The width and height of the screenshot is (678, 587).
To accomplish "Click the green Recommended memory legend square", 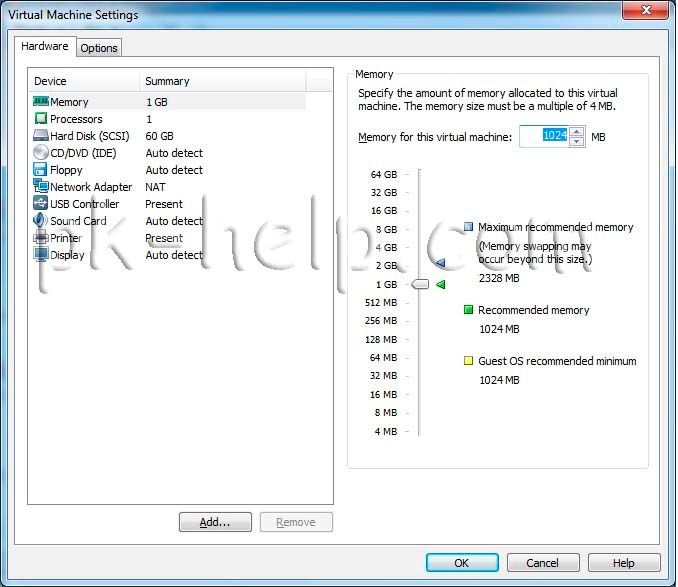I will [468, 309].
